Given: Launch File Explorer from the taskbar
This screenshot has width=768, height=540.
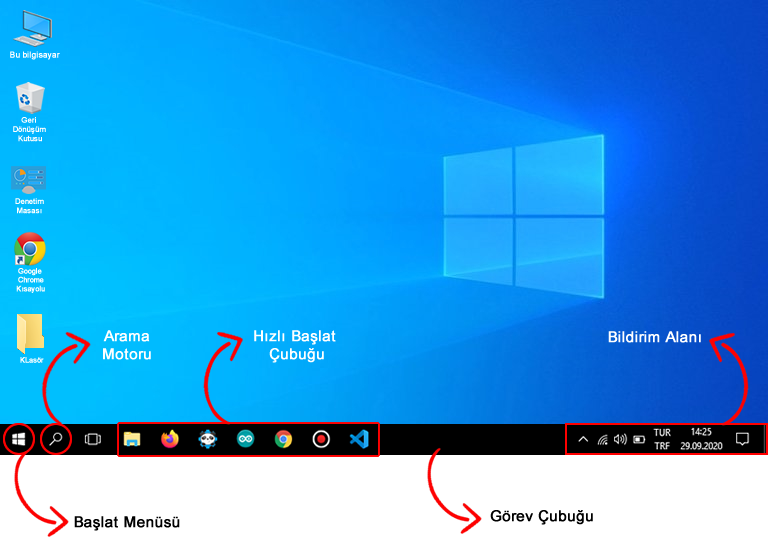Looking at the screenshot, I should point(132,439).
